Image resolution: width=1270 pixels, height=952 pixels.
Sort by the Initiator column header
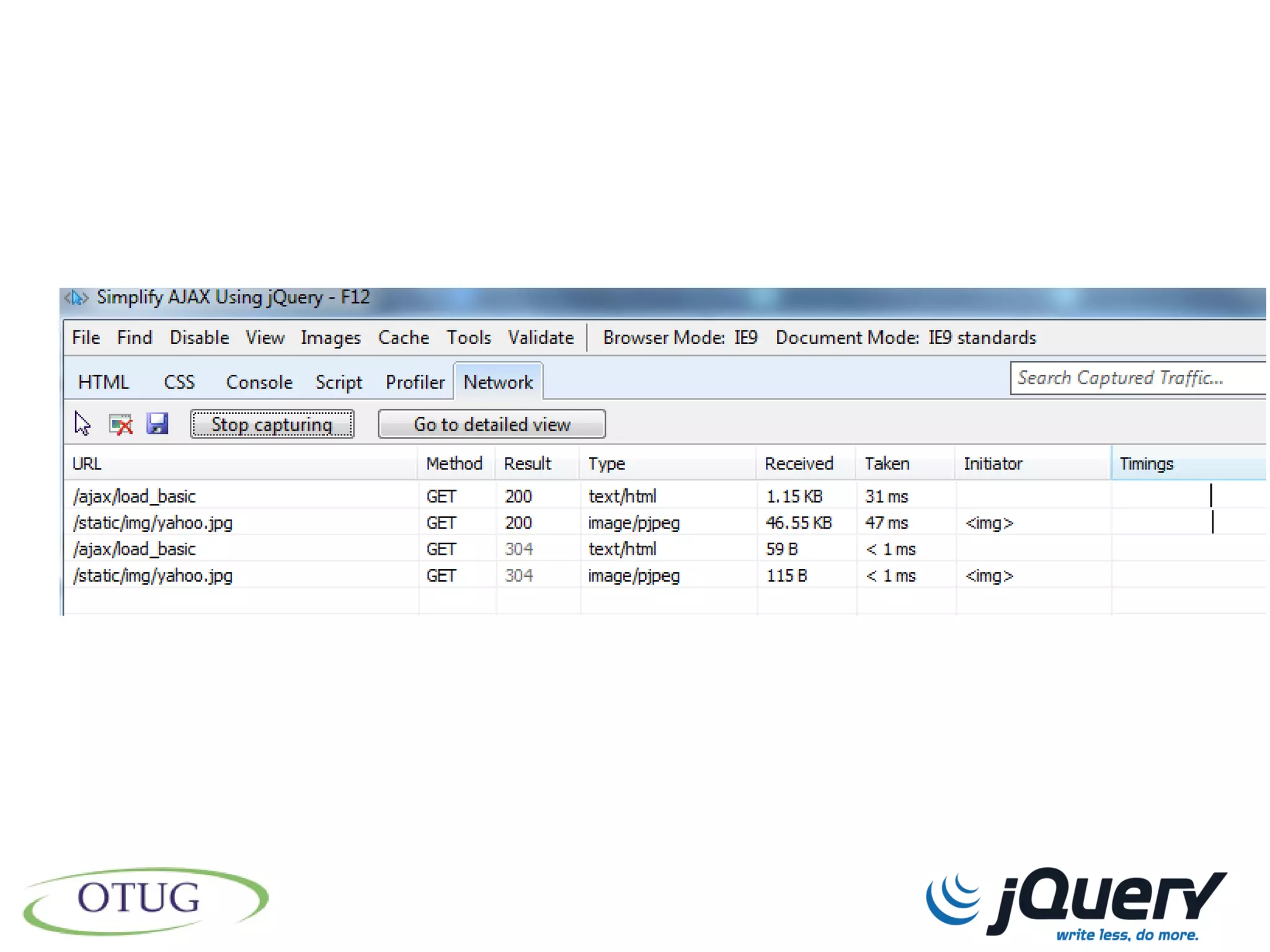click(1033, 464)
